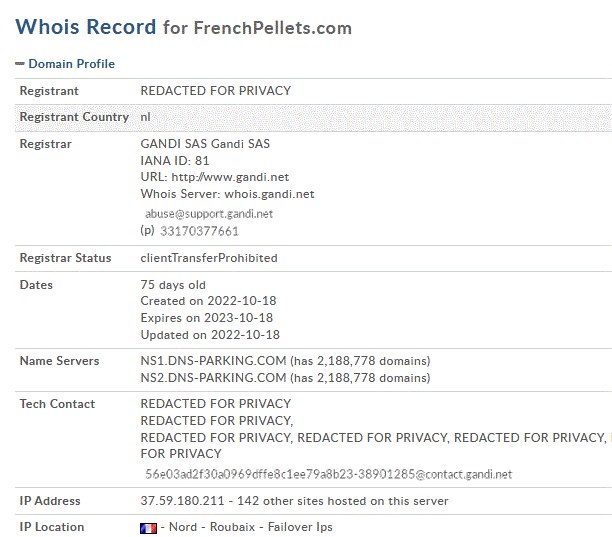Click the registrar phone number 33170377661

pyautogui.click(x=199, y=231)
